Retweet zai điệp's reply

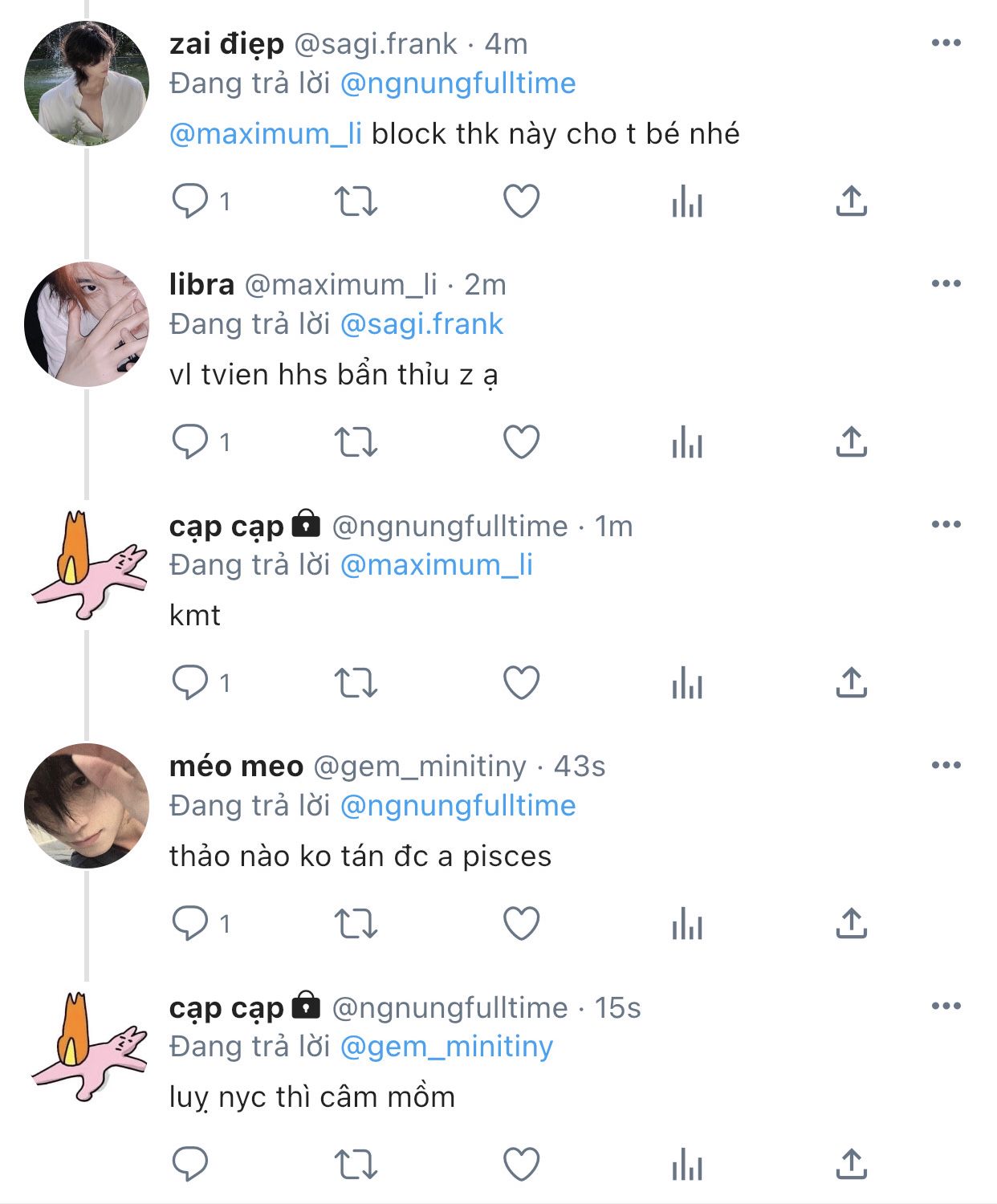356,201
